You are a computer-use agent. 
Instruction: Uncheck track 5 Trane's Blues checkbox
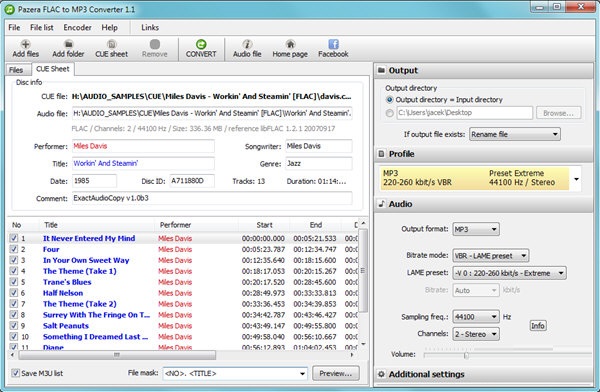point(14,282)
